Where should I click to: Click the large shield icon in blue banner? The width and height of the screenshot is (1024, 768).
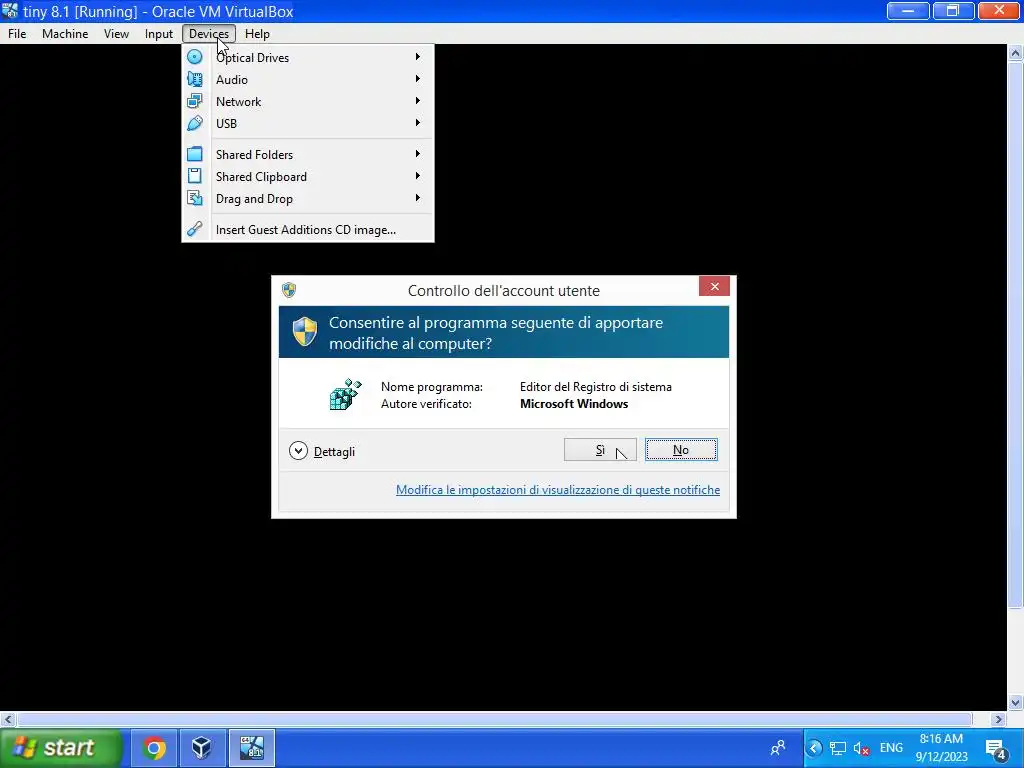pos(304,332)
